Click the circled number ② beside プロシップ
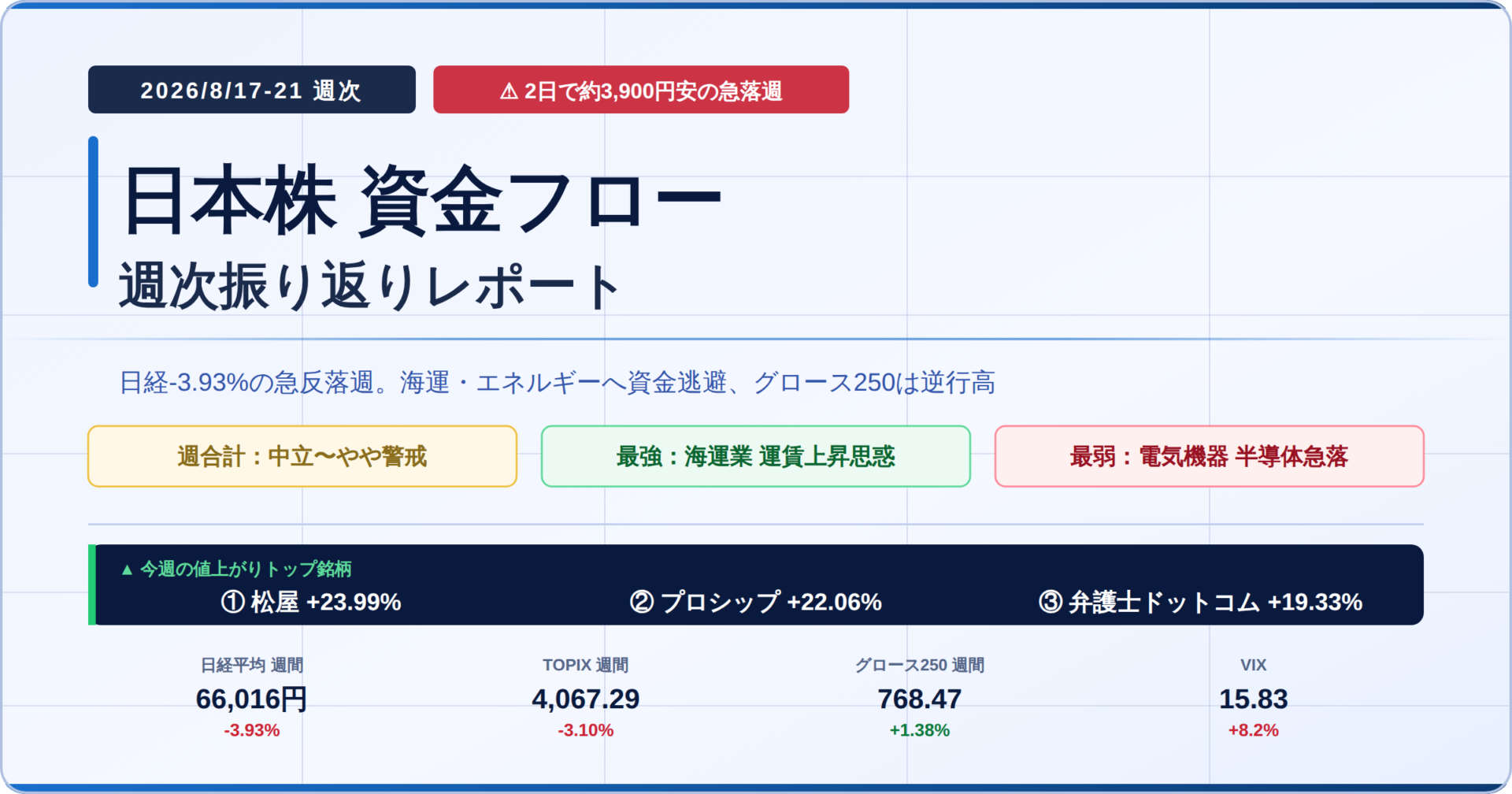The height and width of the screenshot is (794, 1512). point(642,602)
